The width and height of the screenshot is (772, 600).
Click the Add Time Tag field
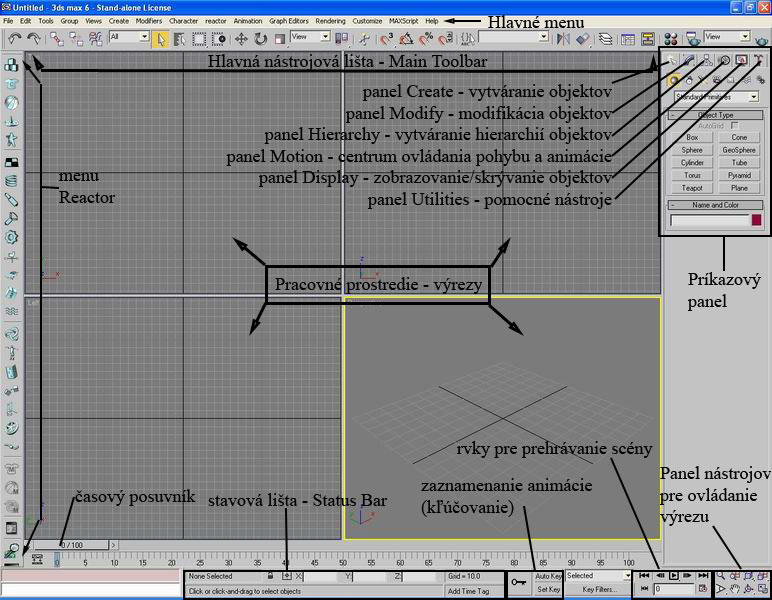473,591
